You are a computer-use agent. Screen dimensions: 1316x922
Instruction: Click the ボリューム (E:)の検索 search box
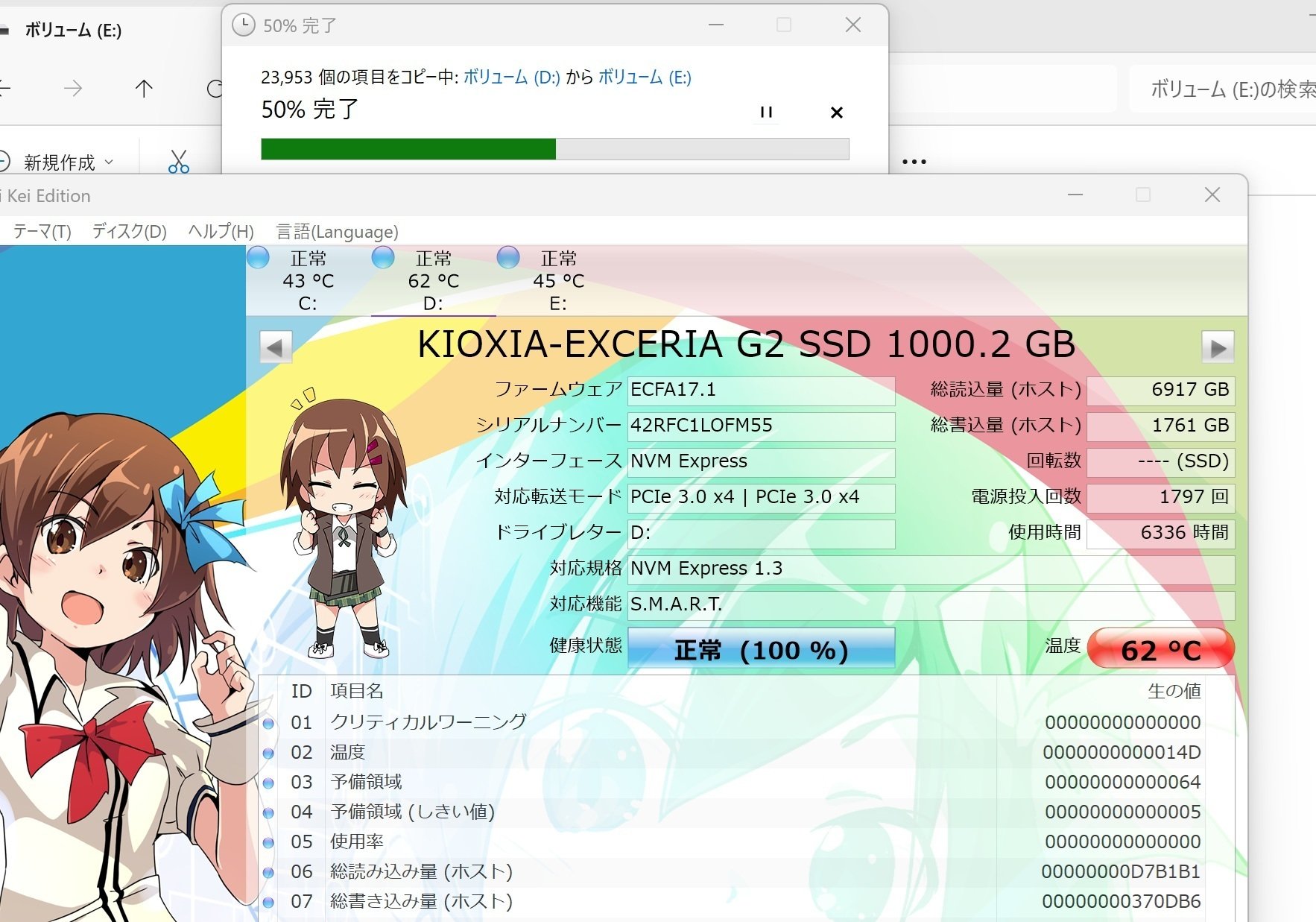1224,89
